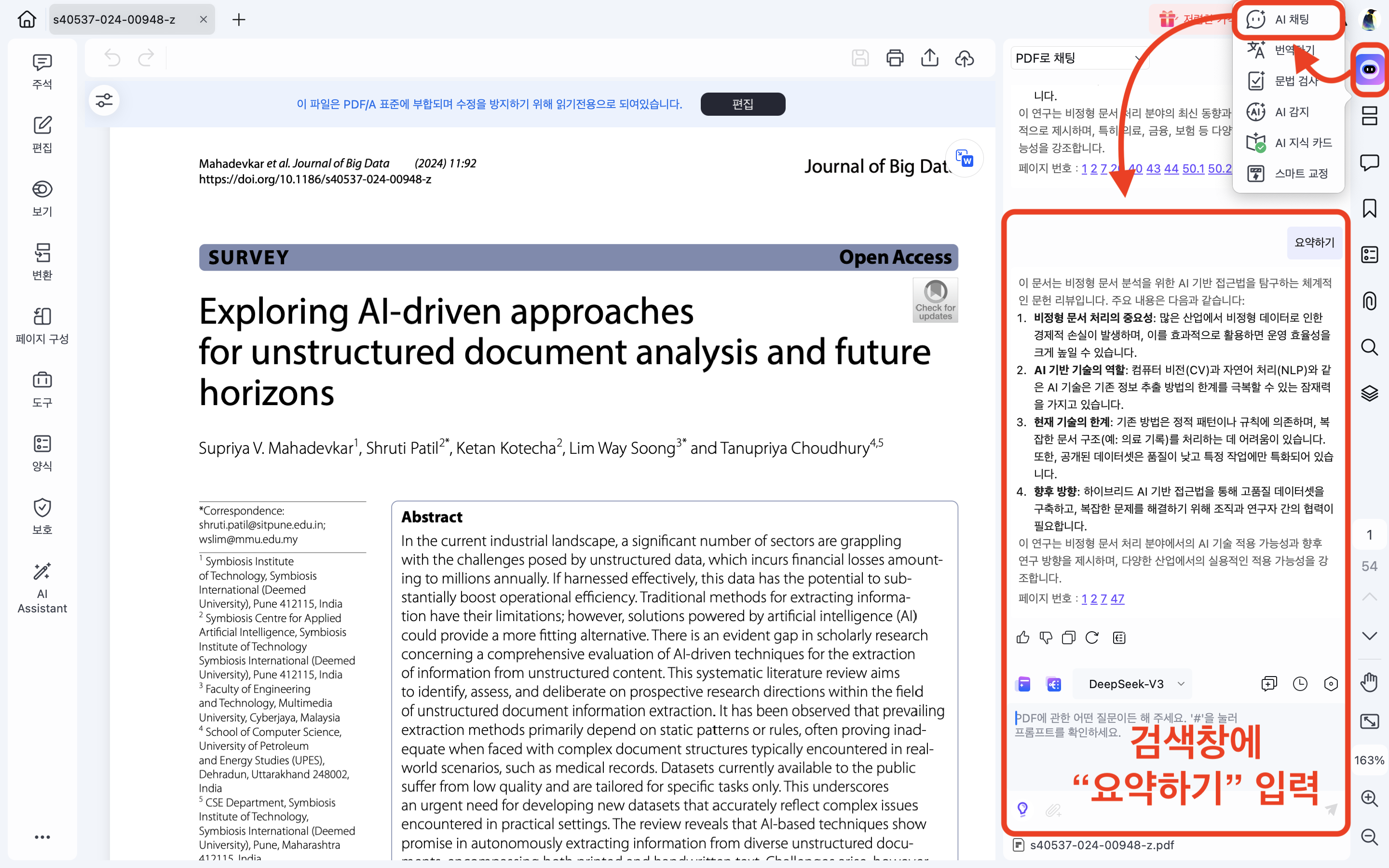Click the 163% zoom level control
The image size is (1389, 868).
click(1370, 760)
